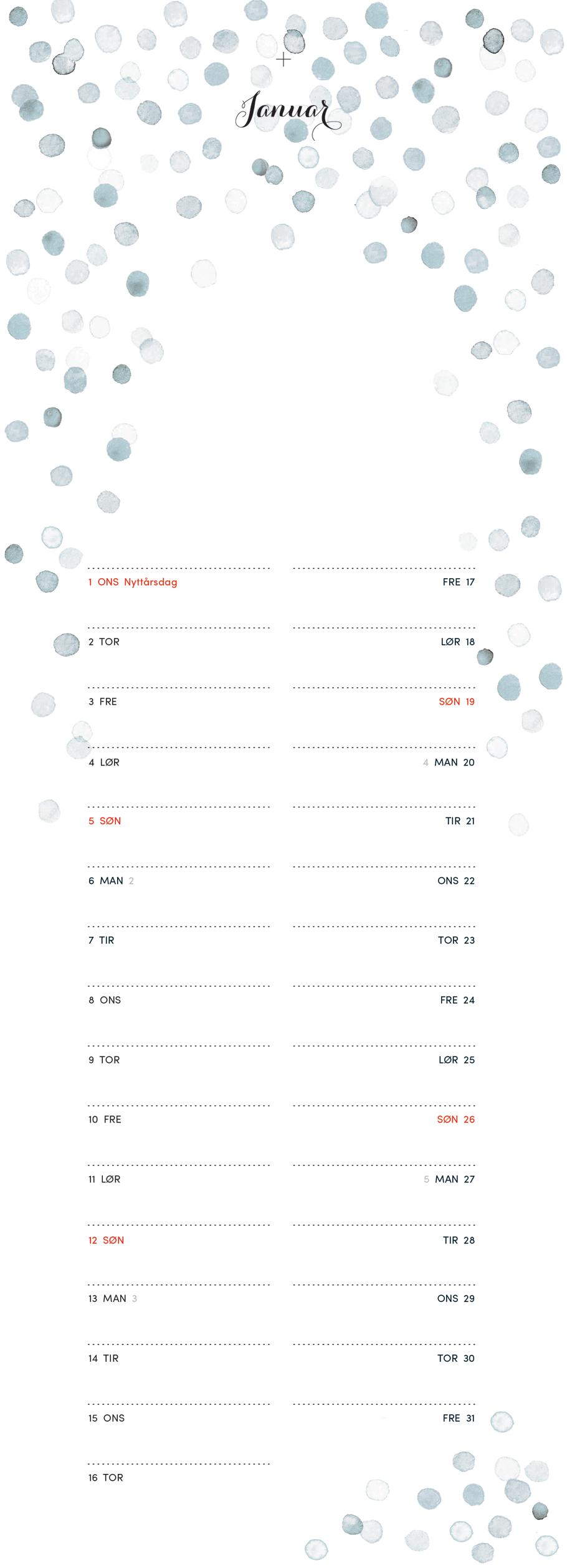Click the Januar title heading
Image resolution: width=567 pixels, height=1568 pixels.
(x=288, y=114)
